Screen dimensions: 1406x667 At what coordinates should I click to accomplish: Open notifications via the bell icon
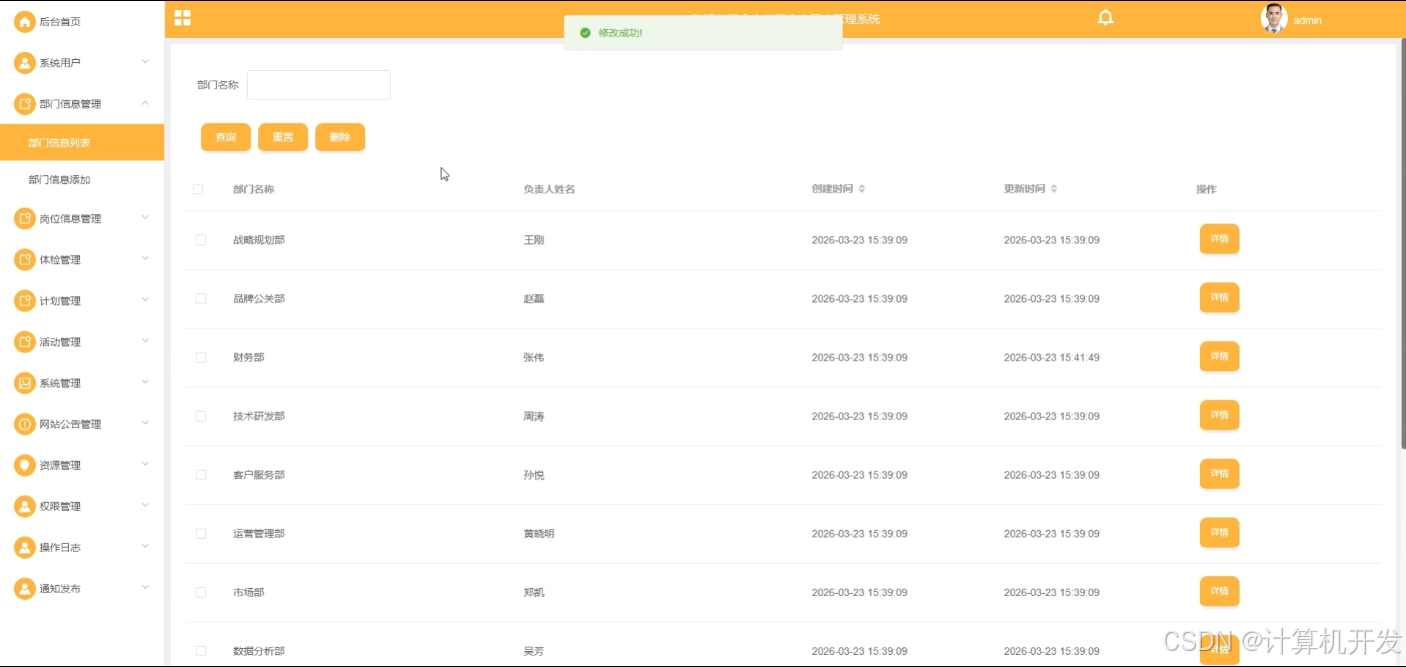1105,18
